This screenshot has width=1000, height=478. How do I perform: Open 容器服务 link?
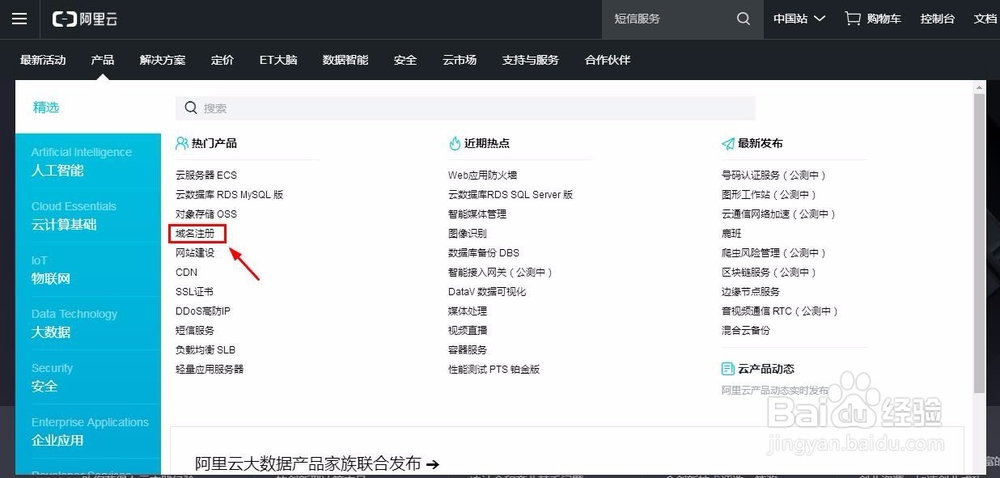point(467,350)
